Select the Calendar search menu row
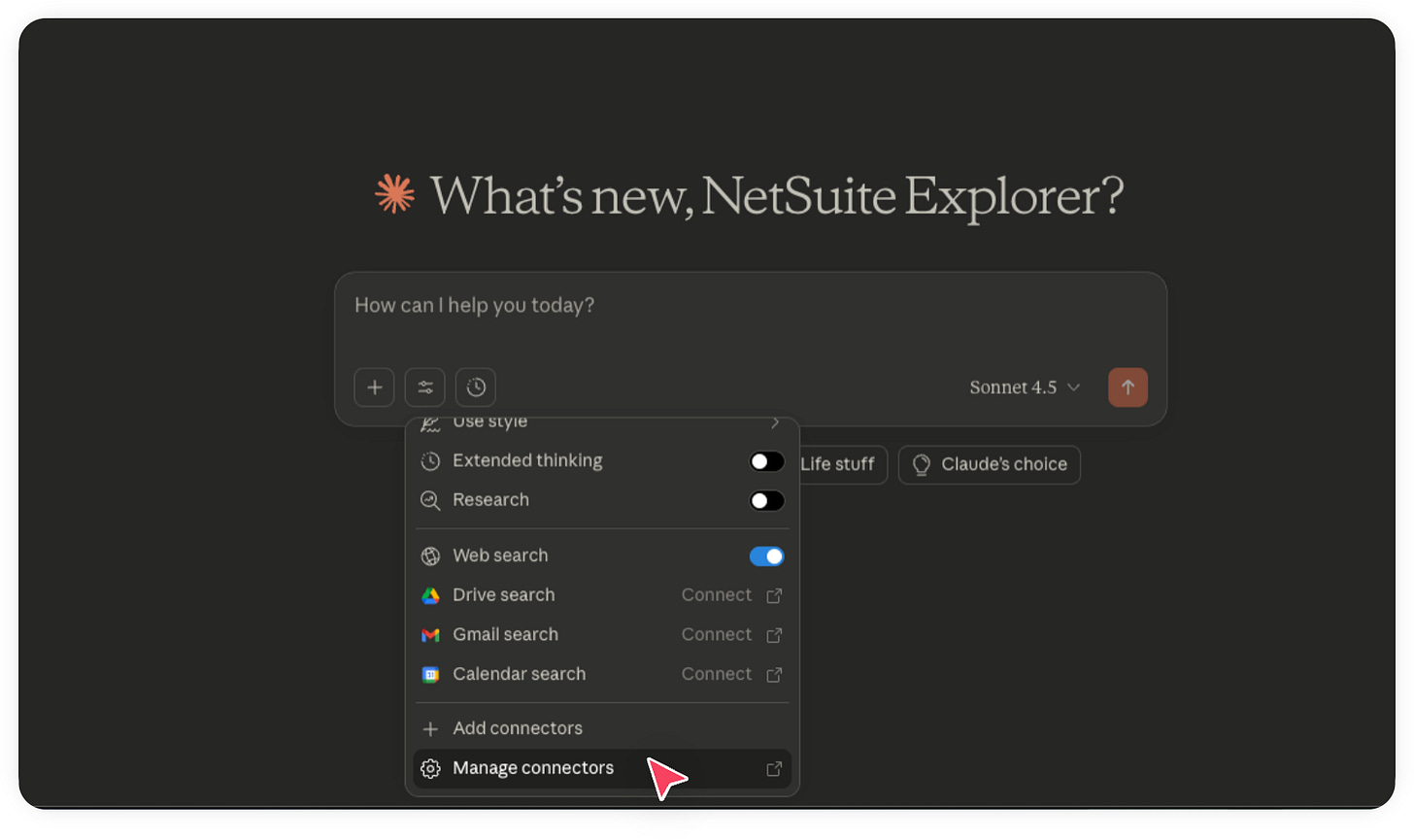 (602, 675)
